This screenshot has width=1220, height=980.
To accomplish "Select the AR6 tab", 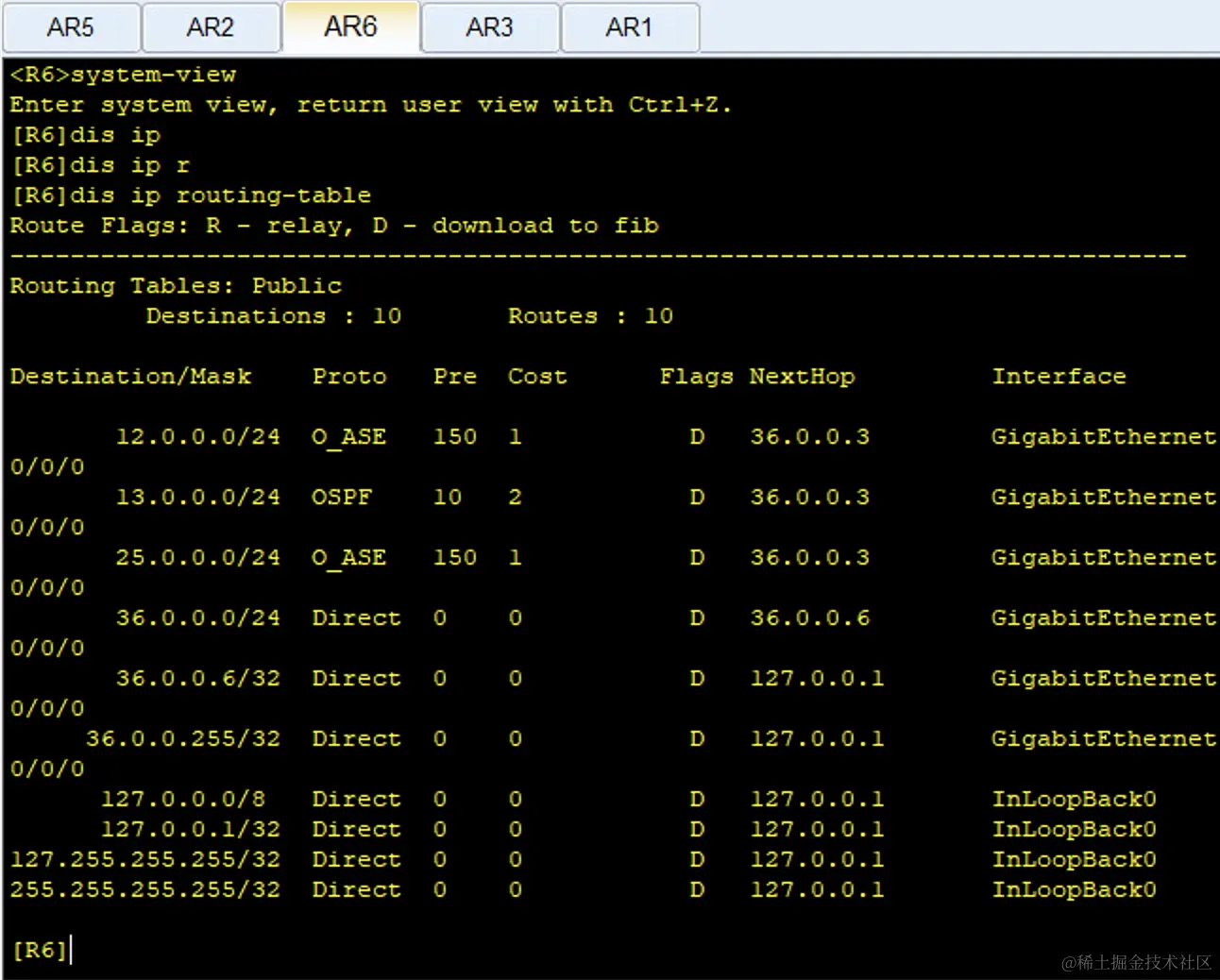I will tap(350, 26).
